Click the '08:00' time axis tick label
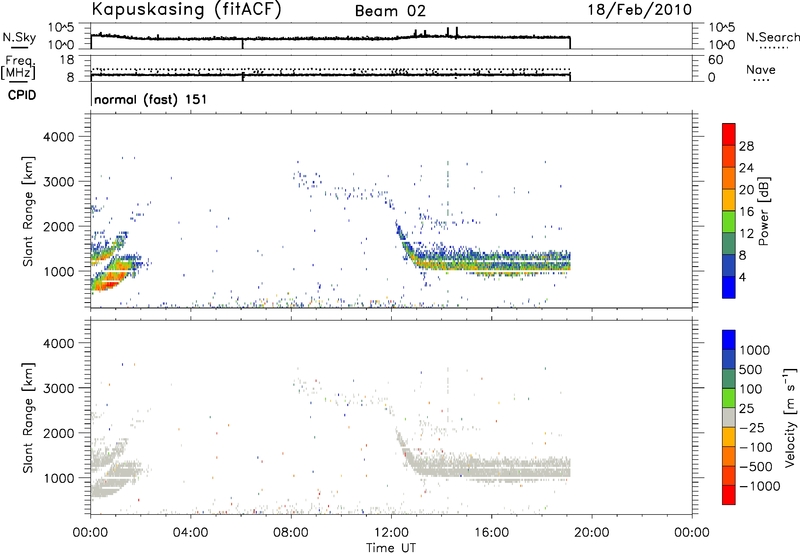Viewport: 800px width, 554px height. click(291, 533)
